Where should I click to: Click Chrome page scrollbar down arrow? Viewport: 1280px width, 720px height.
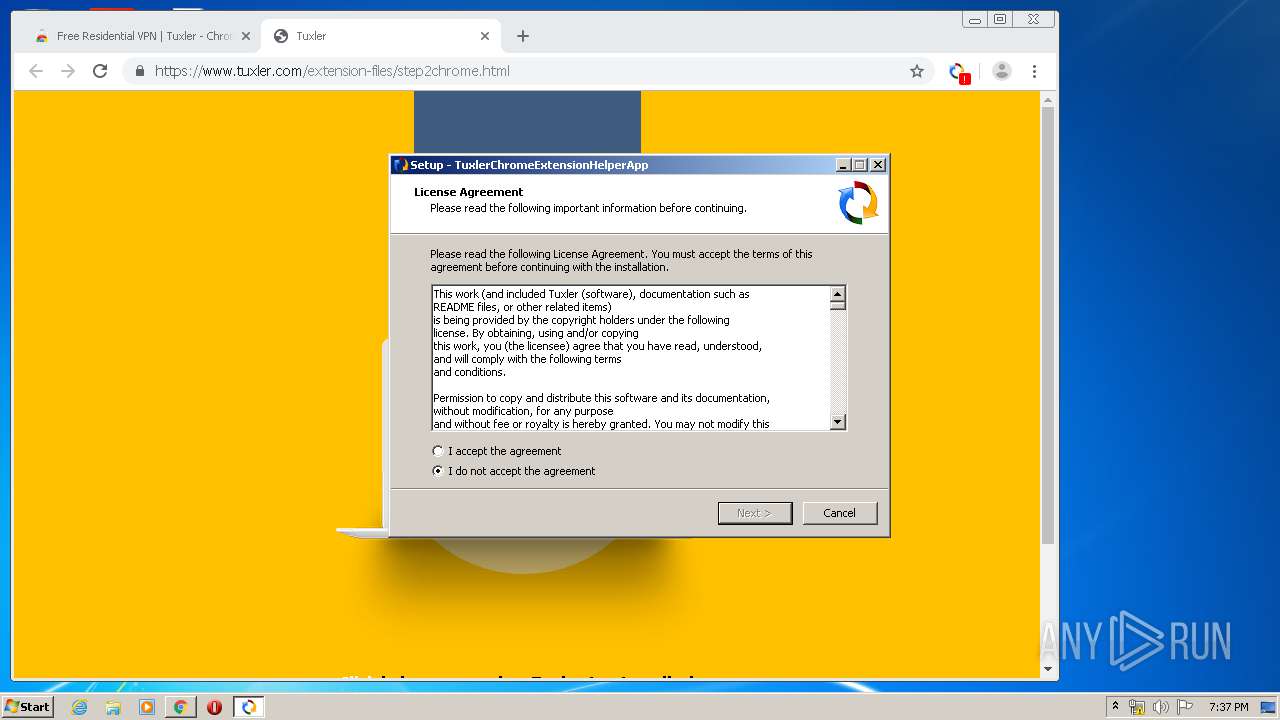click(1048, 669)
